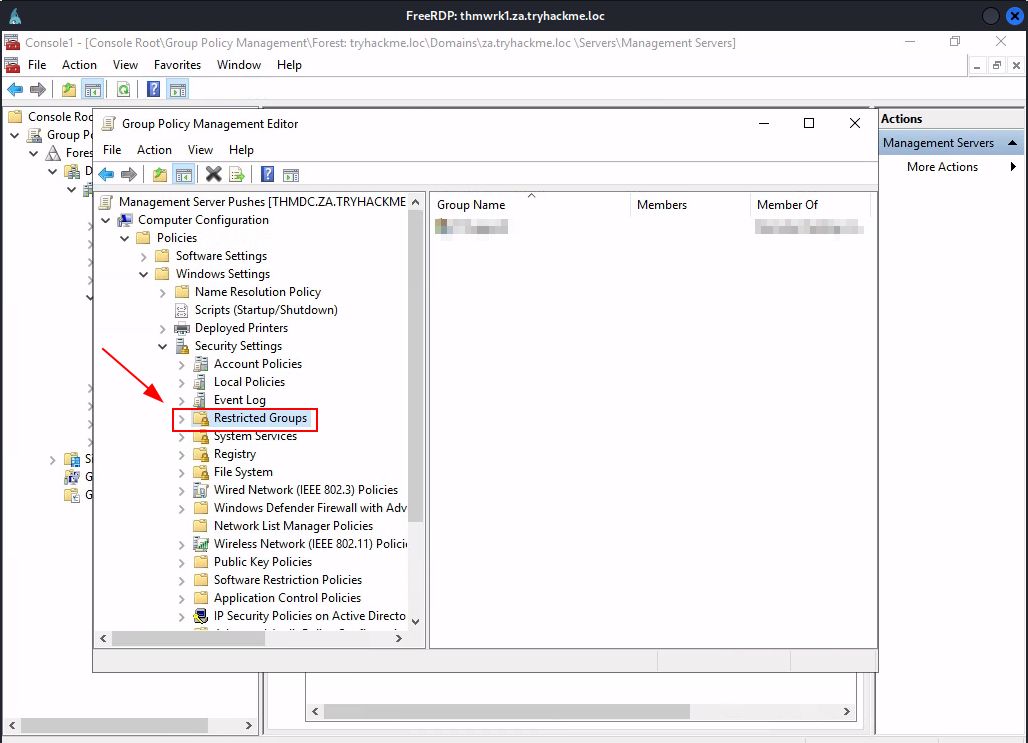Click the Delete X icon in Editor toolbar

click(x=213, y=174)
